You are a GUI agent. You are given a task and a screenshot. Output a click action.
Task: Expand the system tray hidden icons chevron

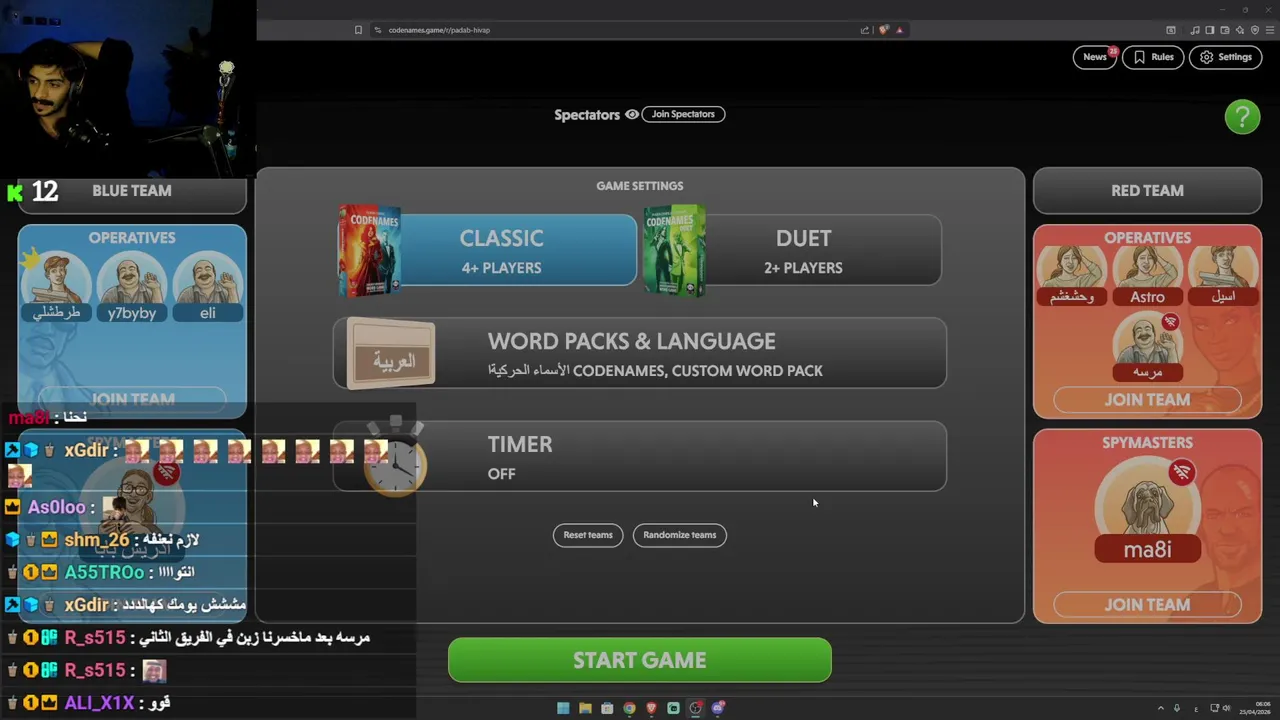click(x=1161, y=708)
